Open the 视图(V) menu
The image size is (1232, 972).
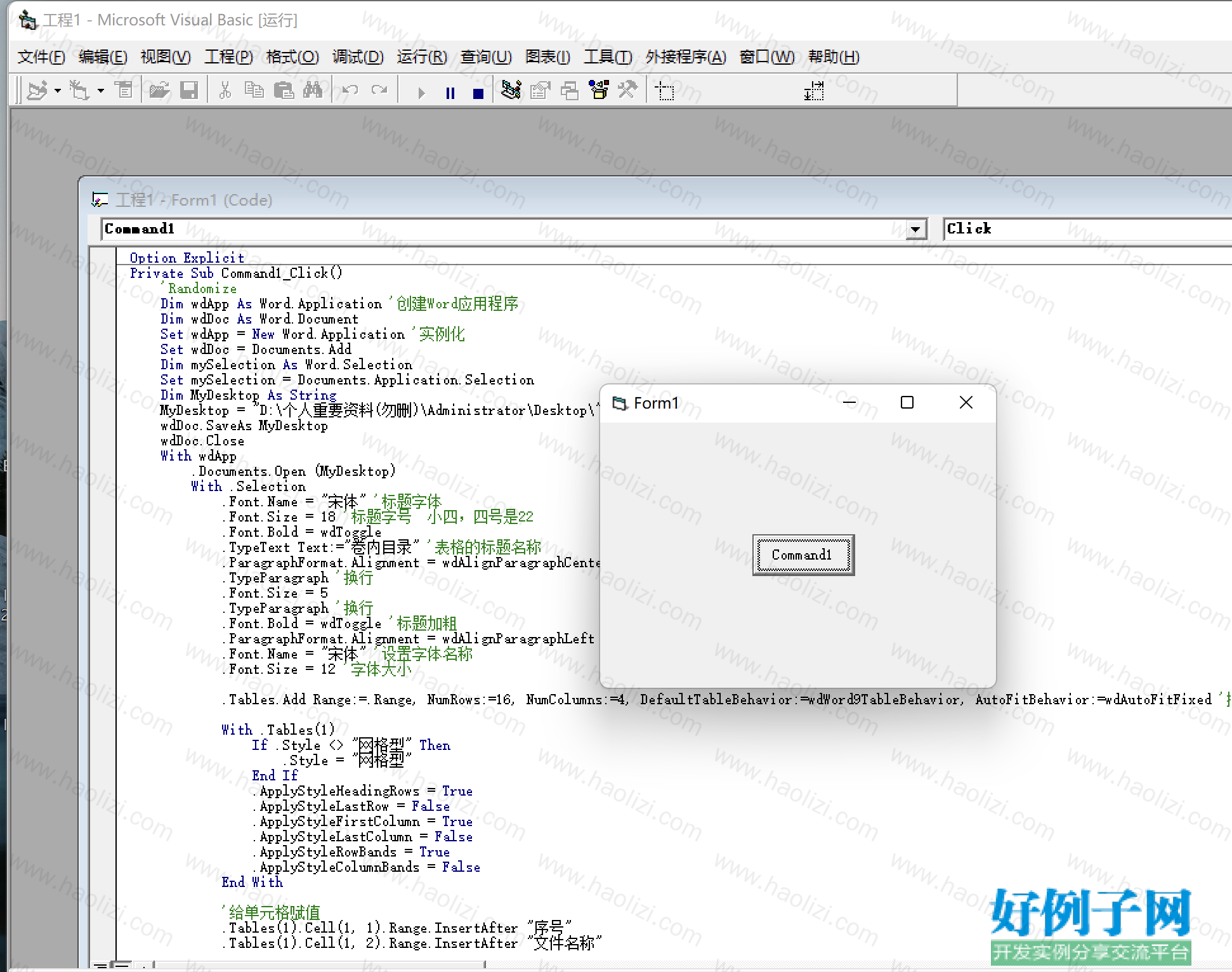pos(166,57)
